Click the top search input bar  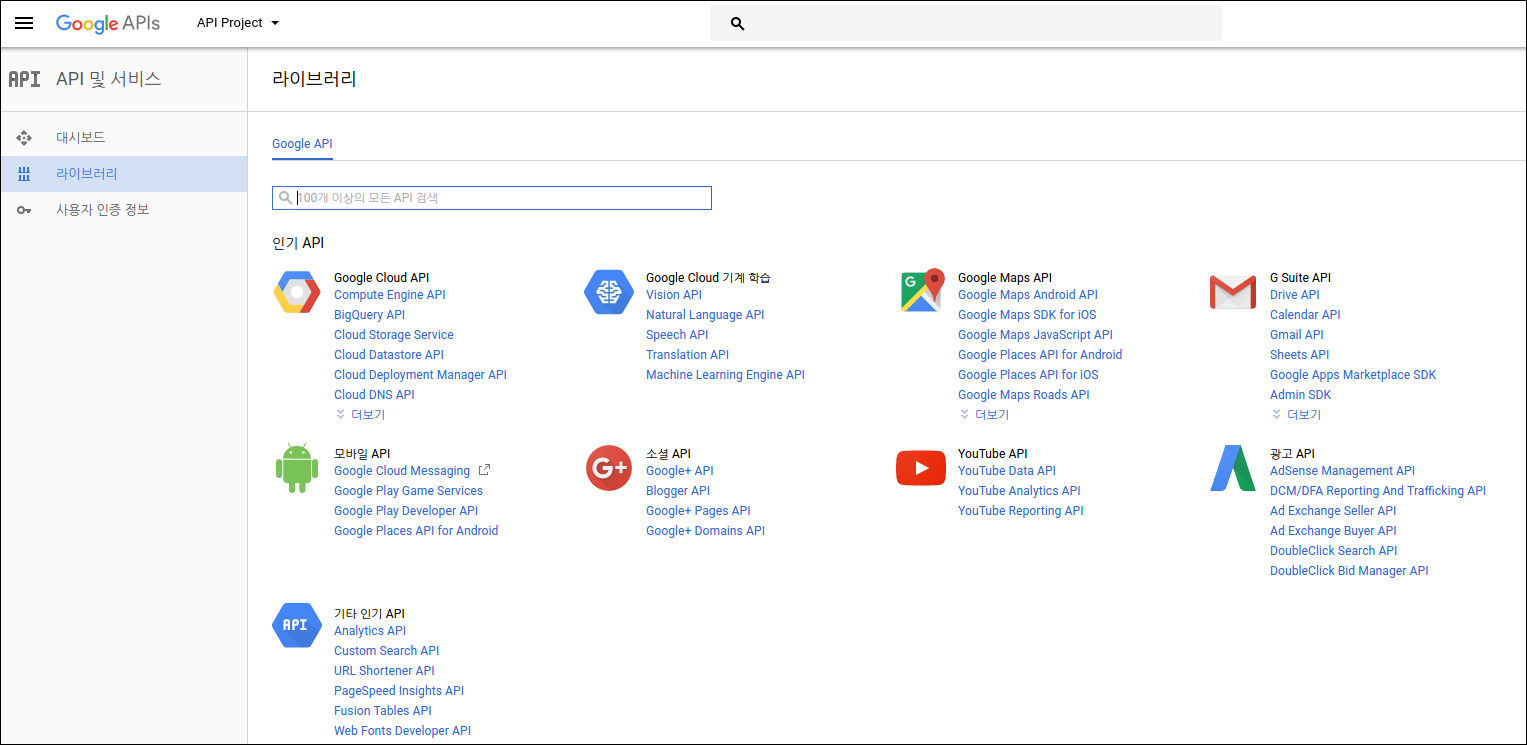(x=966, y=23)
